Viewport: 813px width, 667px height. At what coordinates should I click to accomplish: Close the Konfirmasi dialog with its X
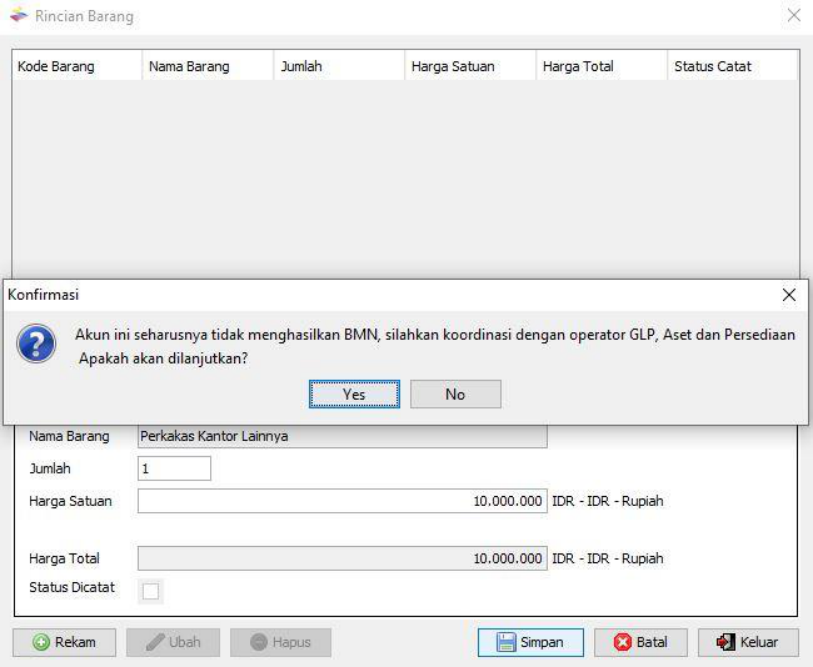tap(788, 295)
